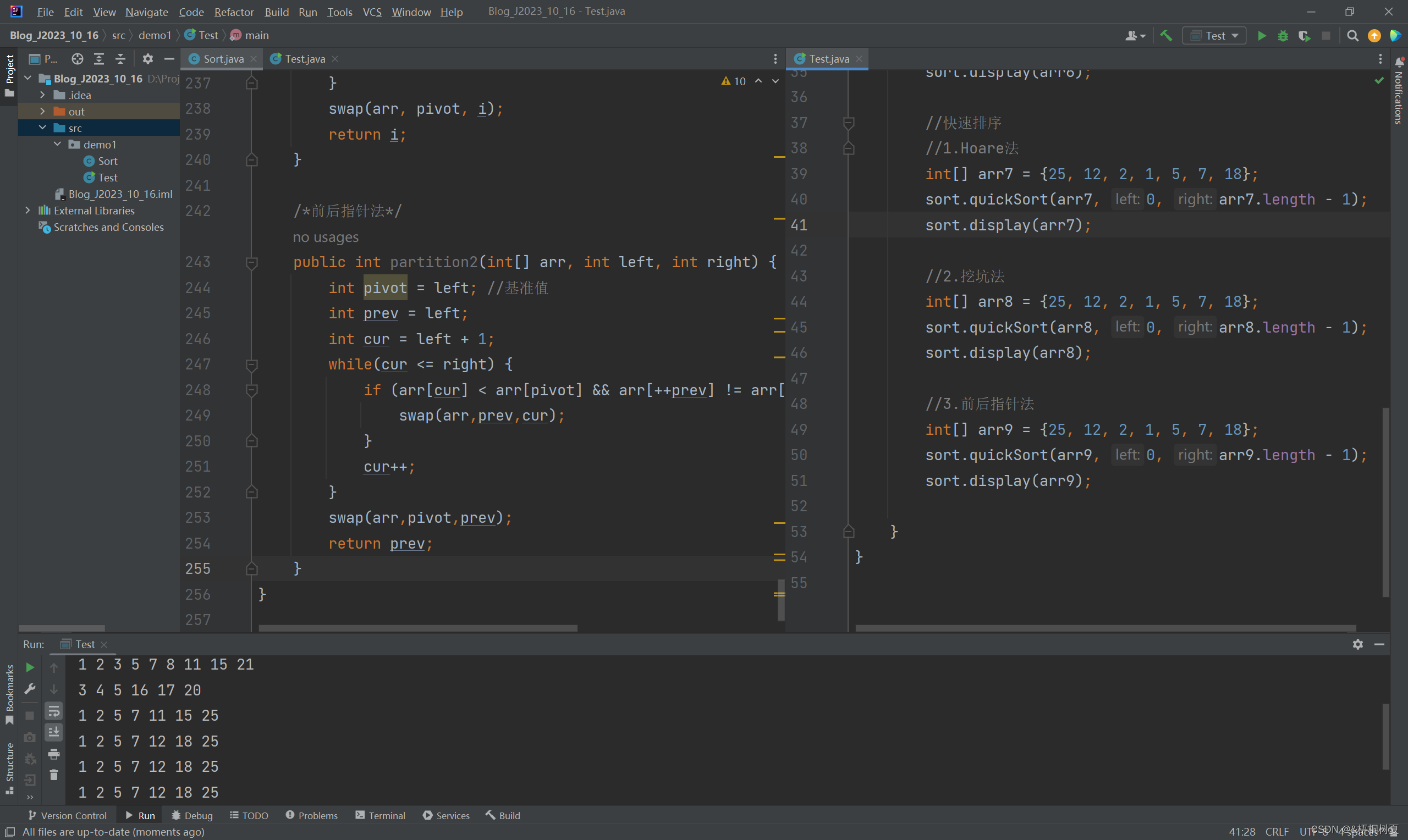Viewport: 1408px width, 840px height.
Task: Toggle Structure tool window side tab
Action: (x=9, y=767)
